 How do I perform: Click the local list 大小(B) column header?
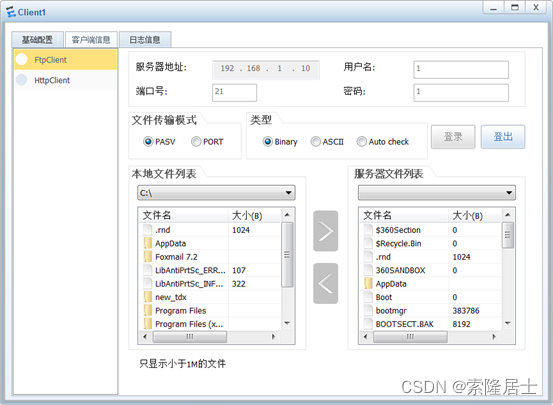pyautogui.click(x=255, y=215)
